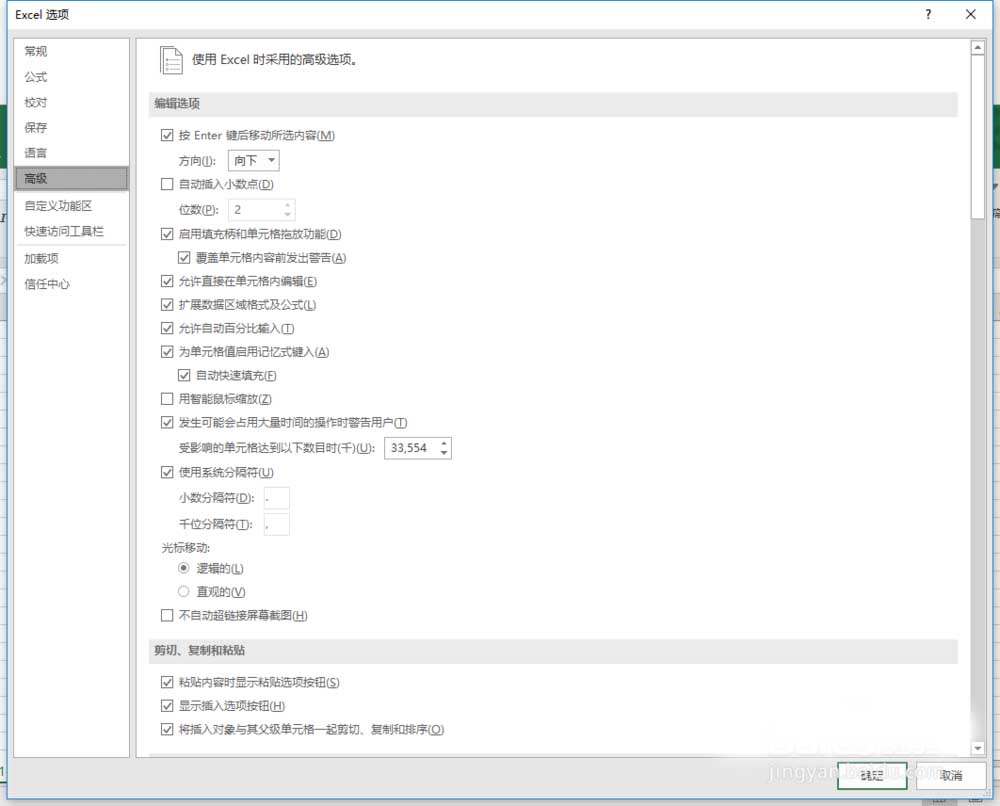Click the help question mark icon
This screenshot has height=806, width=1000.
(x=929, y=15)
